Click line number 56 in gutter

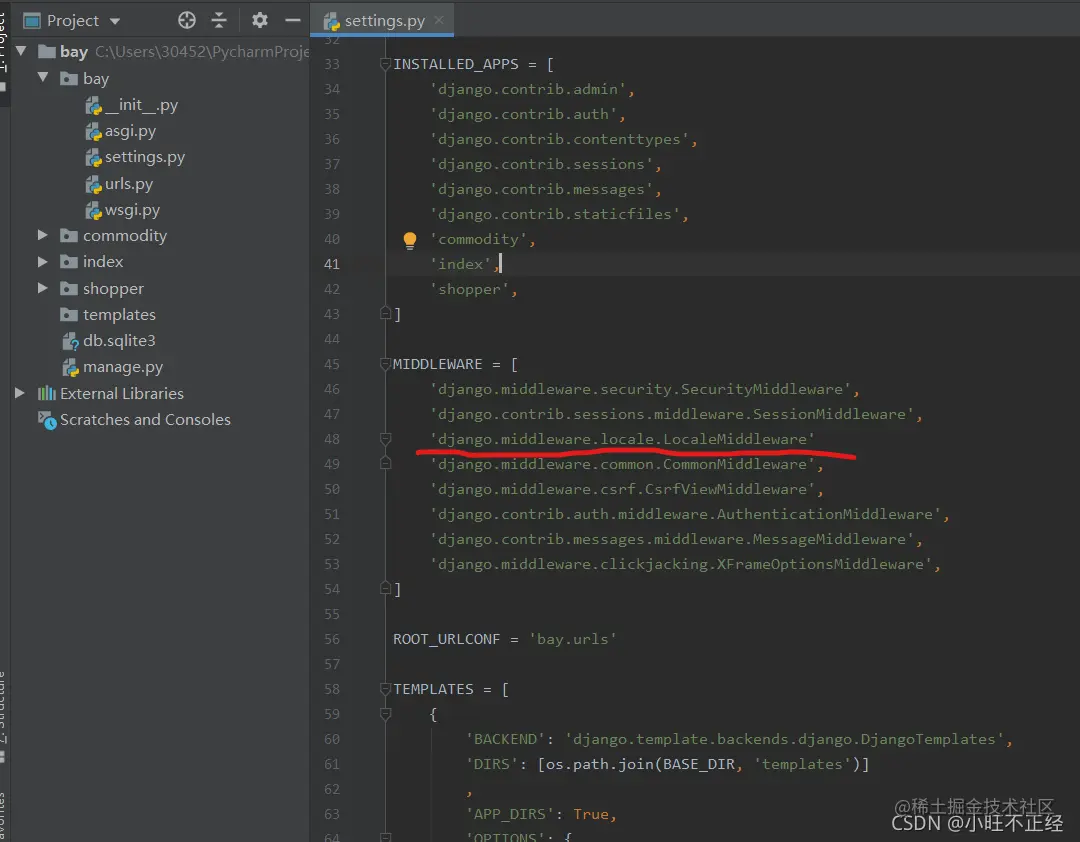point(332,639)
